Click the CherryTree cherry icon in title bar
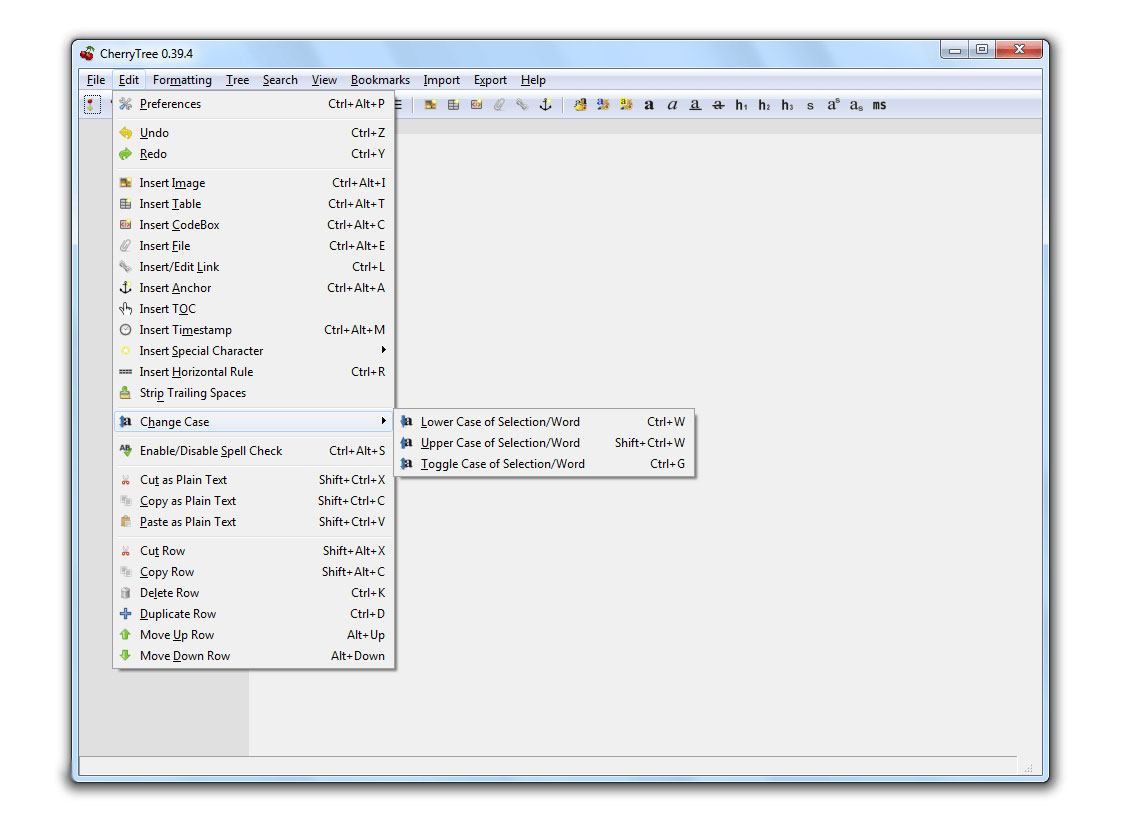 [x=87, y=54]
